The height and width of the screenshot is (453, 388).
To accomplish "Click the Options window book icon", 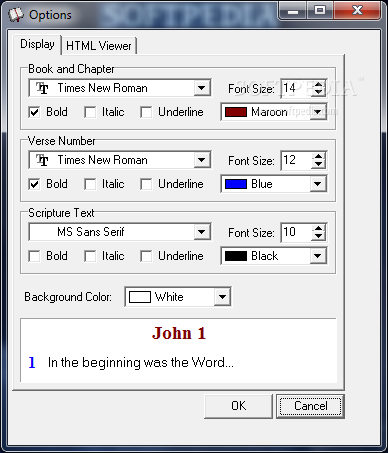I will (x=16, y=15).
